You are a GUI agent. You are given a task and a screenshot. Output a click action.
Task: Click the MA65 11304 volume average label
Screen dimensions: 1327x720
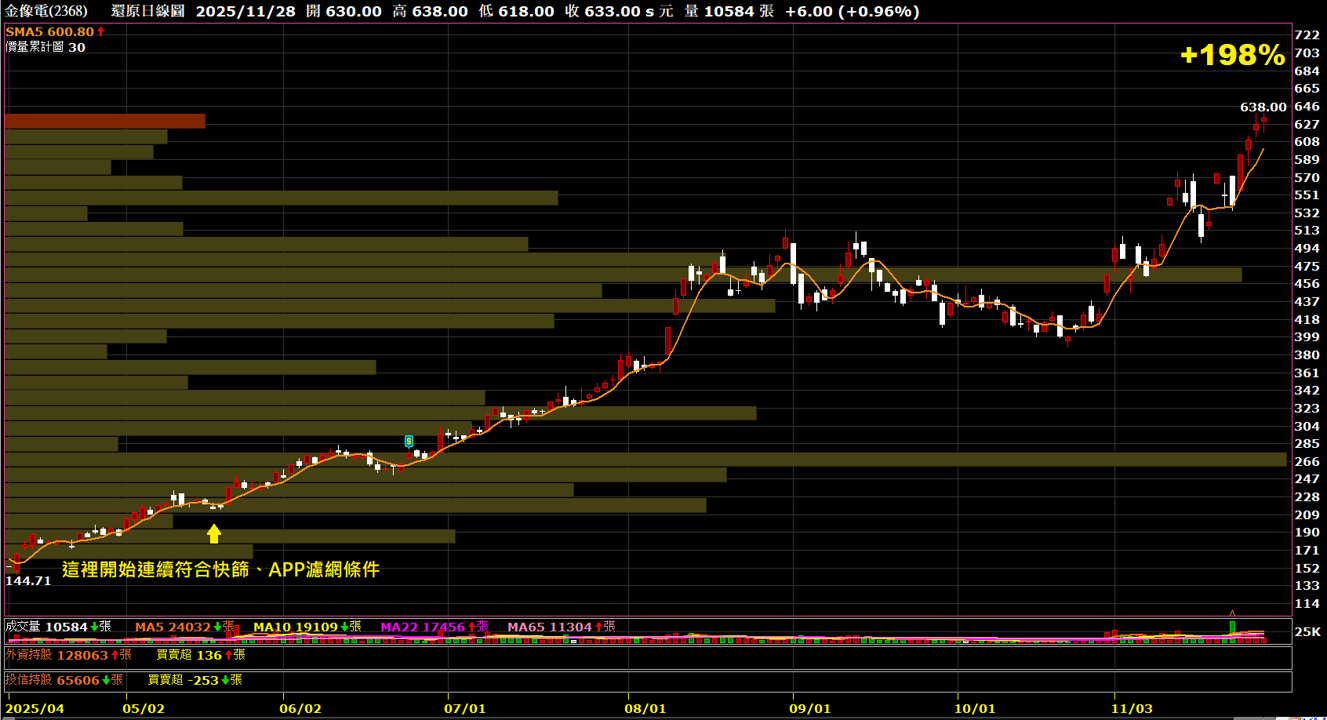[x=560, y=627]
